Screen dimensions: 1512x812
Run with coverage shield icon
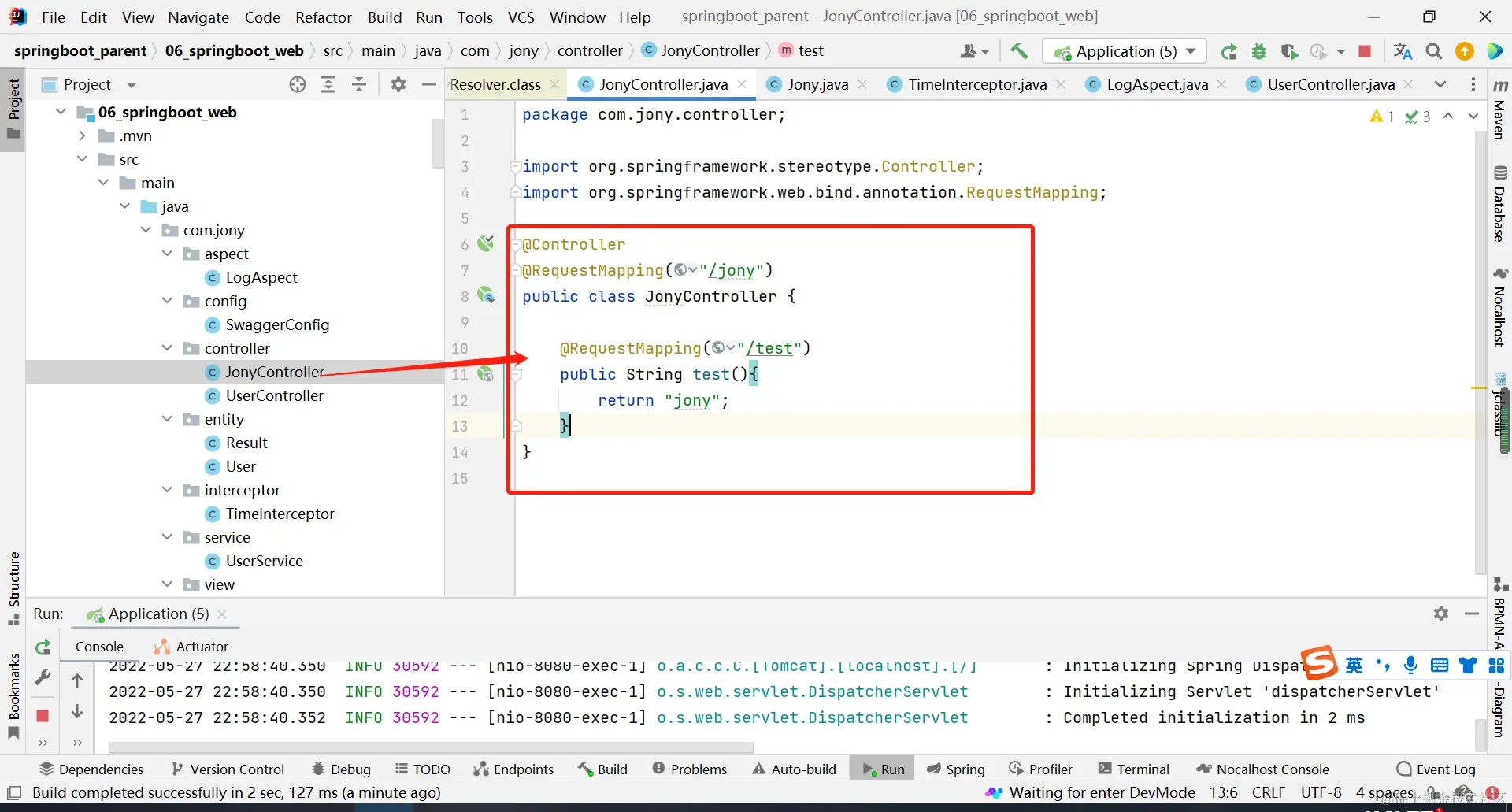click(1289, 51)
